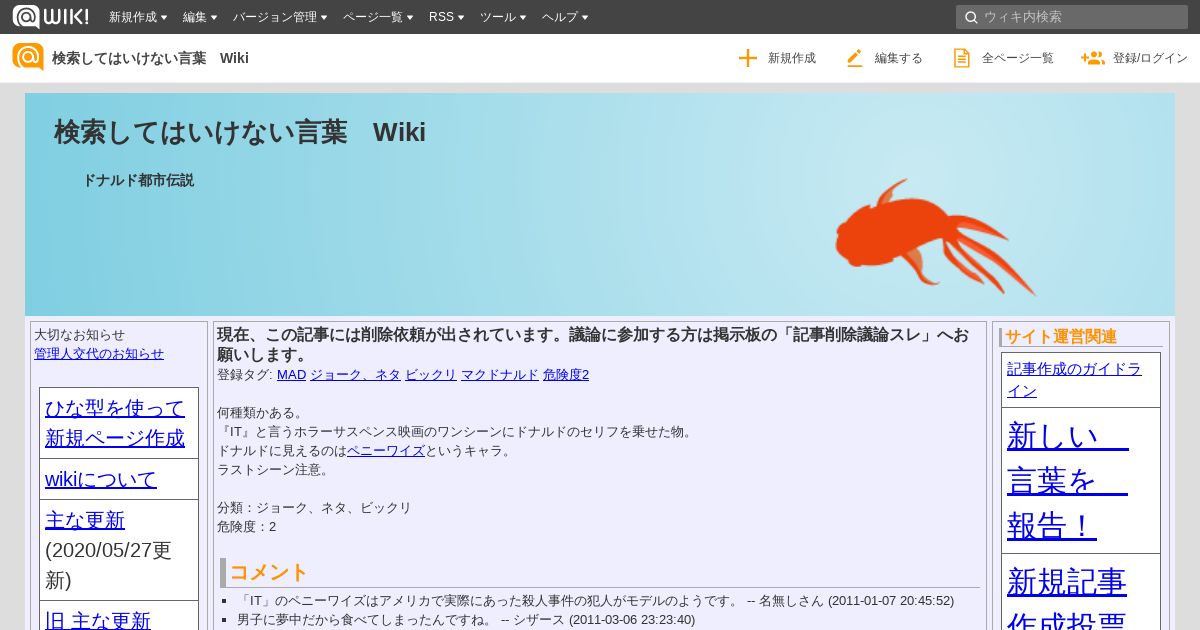Screen dimensions: 1200x630
Task: Click the ドナルド都市伝説 page title
Action: pyautogui.click(x=138, y=180)
